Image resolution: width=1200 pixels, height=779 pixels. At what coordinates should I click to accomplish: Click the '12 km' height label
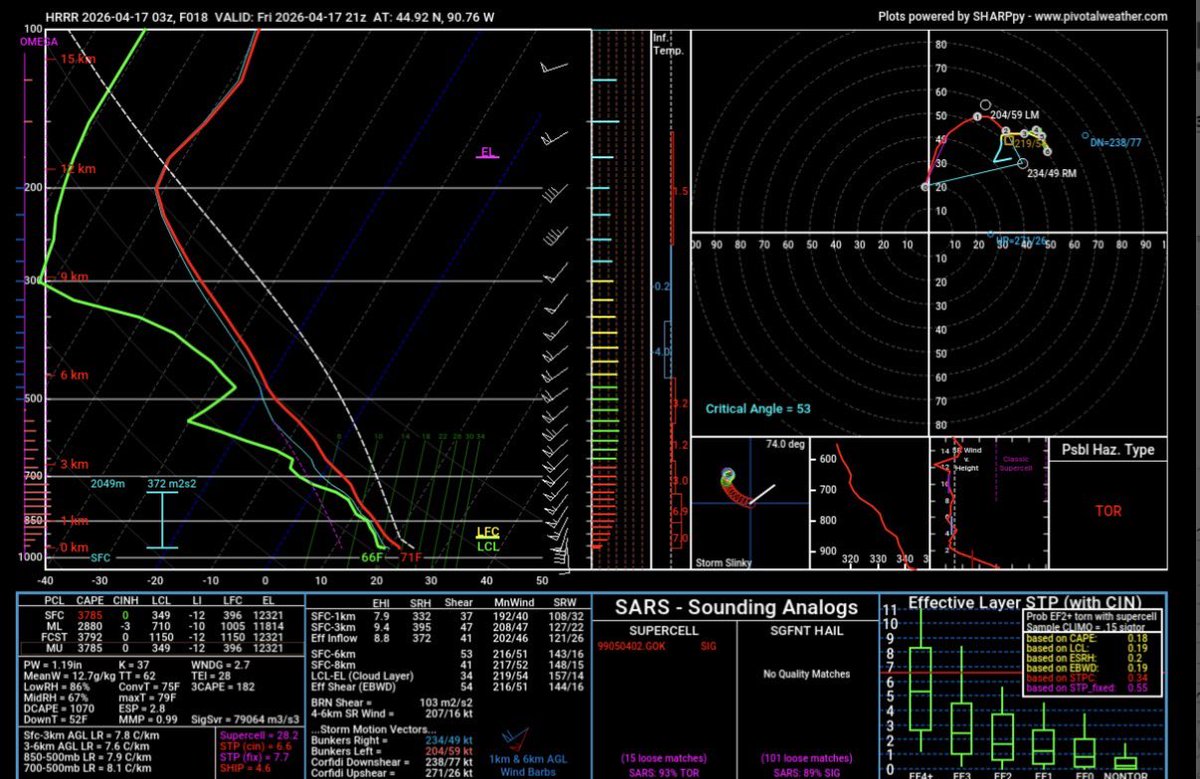[x=77, y=171]
